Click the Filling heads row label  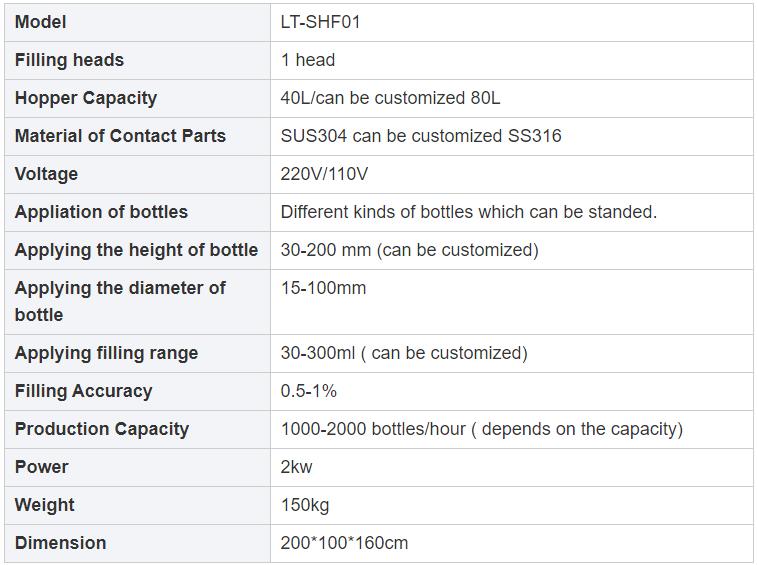pyautogui.click(x=69, y=60)
